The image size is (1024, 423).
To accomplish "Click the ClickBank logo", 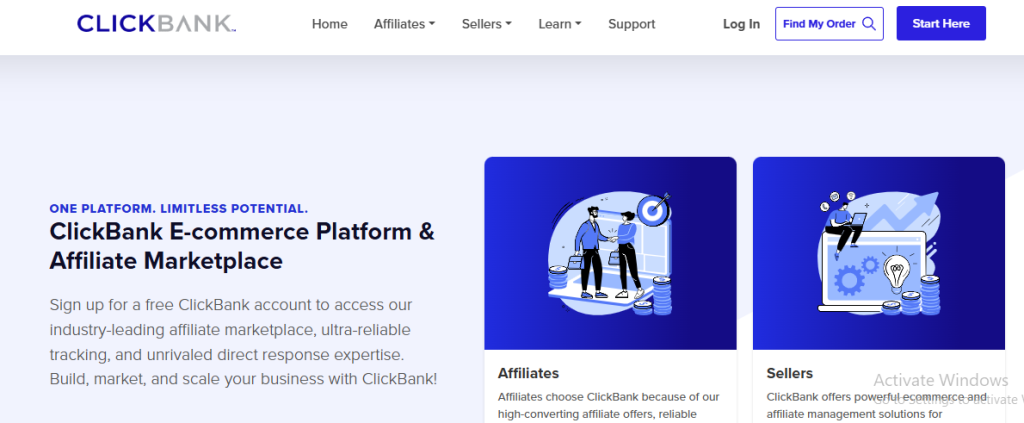I will [x=156, y=24].
